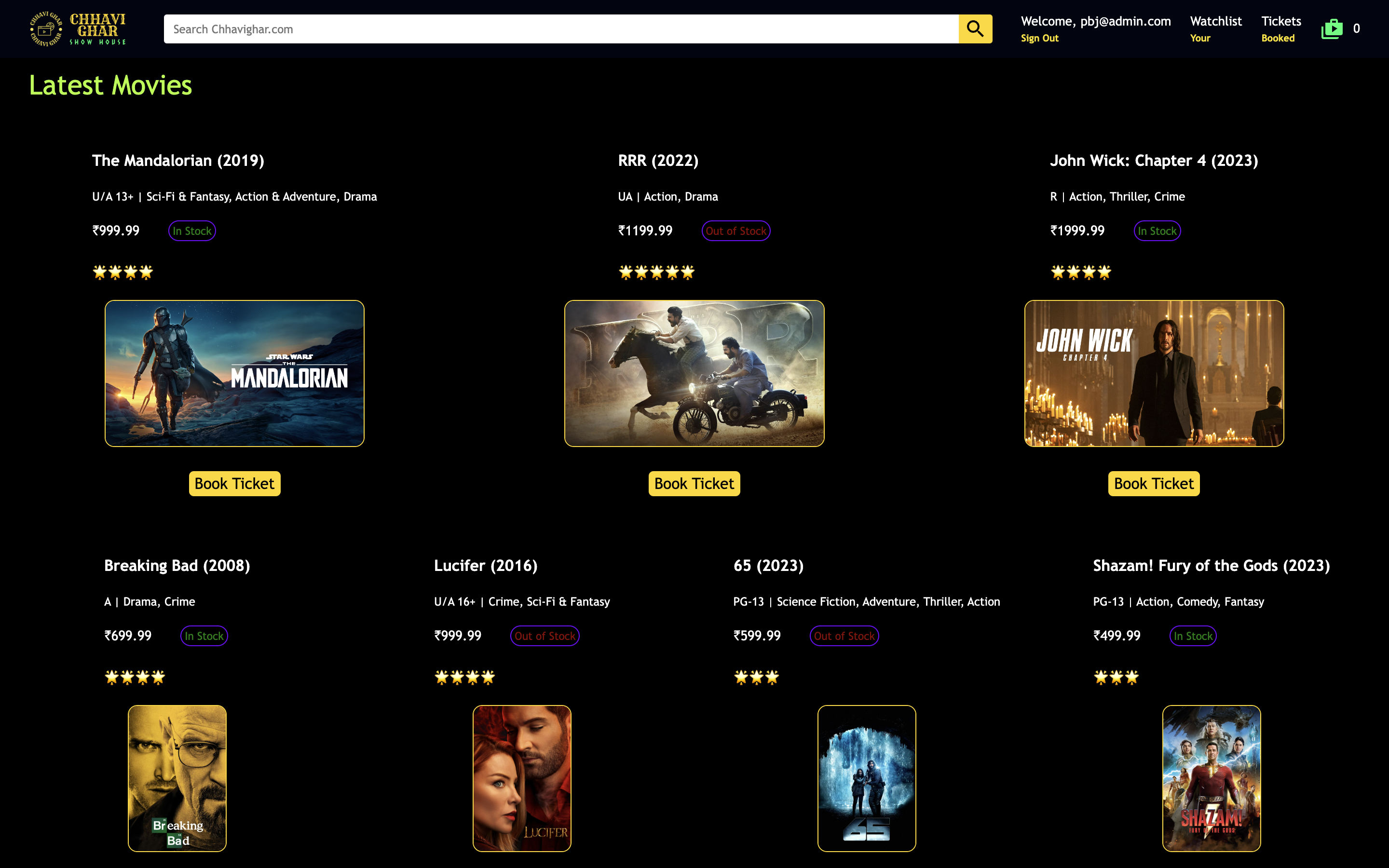The height and width of the screenshot is (868, 1389).
Task: Toggle the In Stock badge for Breaking Bad
Action: 204,636
